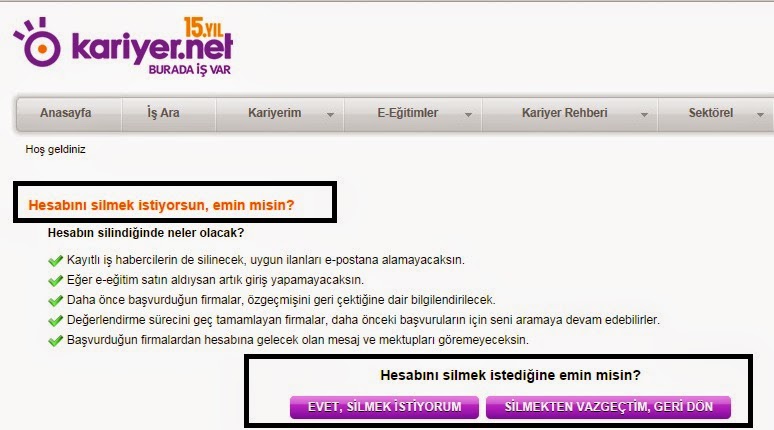Click the BURADA İŞ VAR tagline
This screenshot has width=774, height=430.
[190, 70]
